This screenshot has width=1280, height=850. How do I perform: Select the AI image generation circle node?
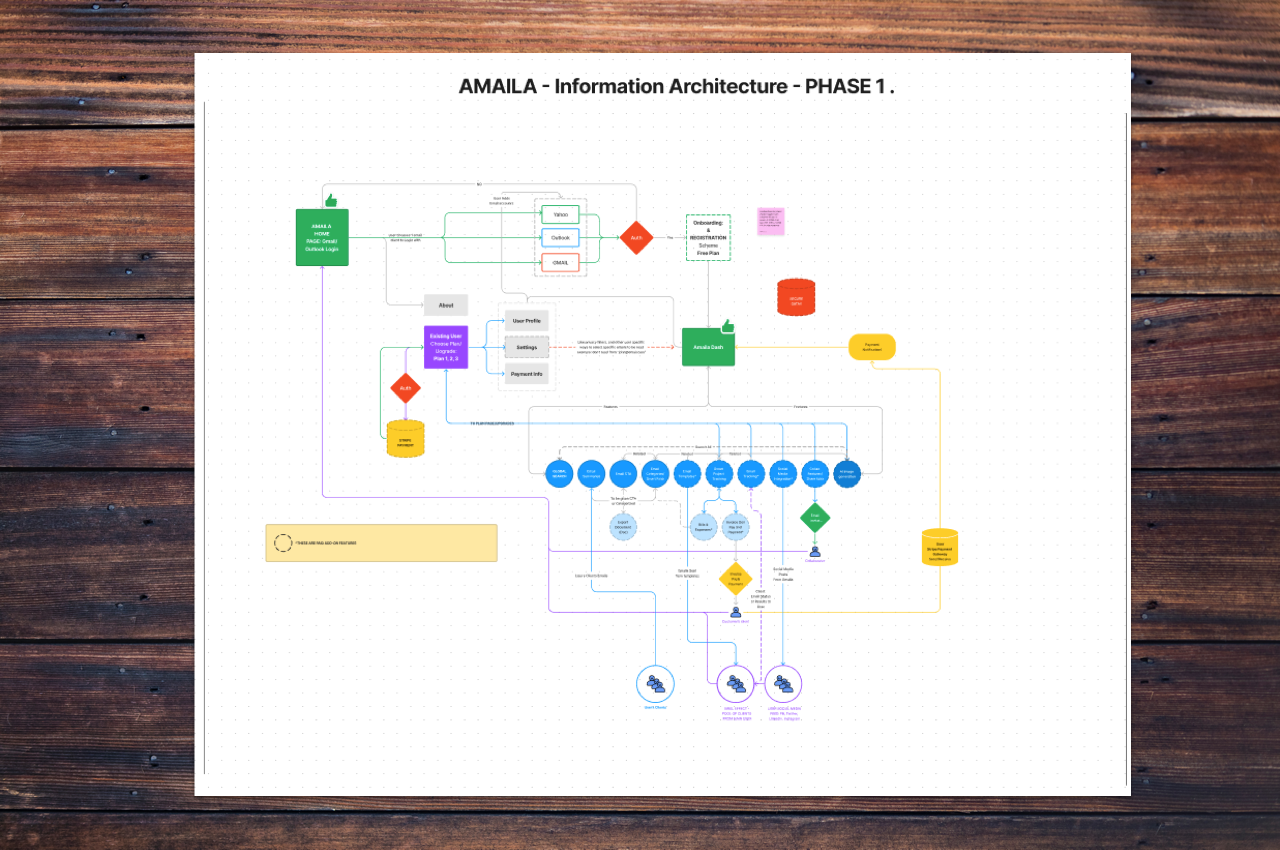point(847,474)
